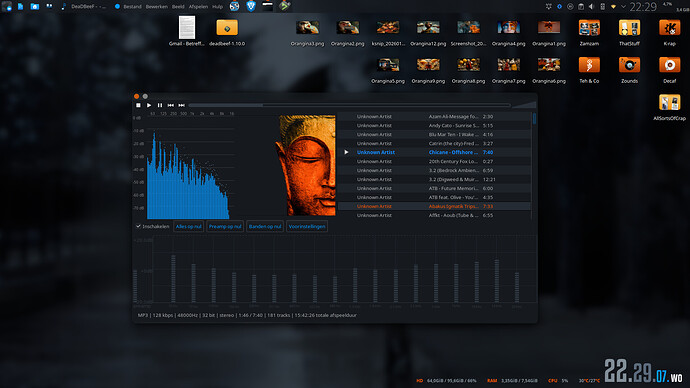The image size is (690, 388).
Task: Pause the current track
Action: coord(160,105)
